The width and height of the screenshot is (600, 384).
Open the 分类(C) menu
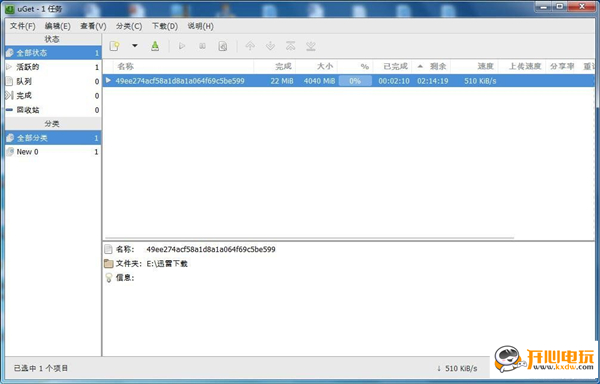[x=129, y=26]
